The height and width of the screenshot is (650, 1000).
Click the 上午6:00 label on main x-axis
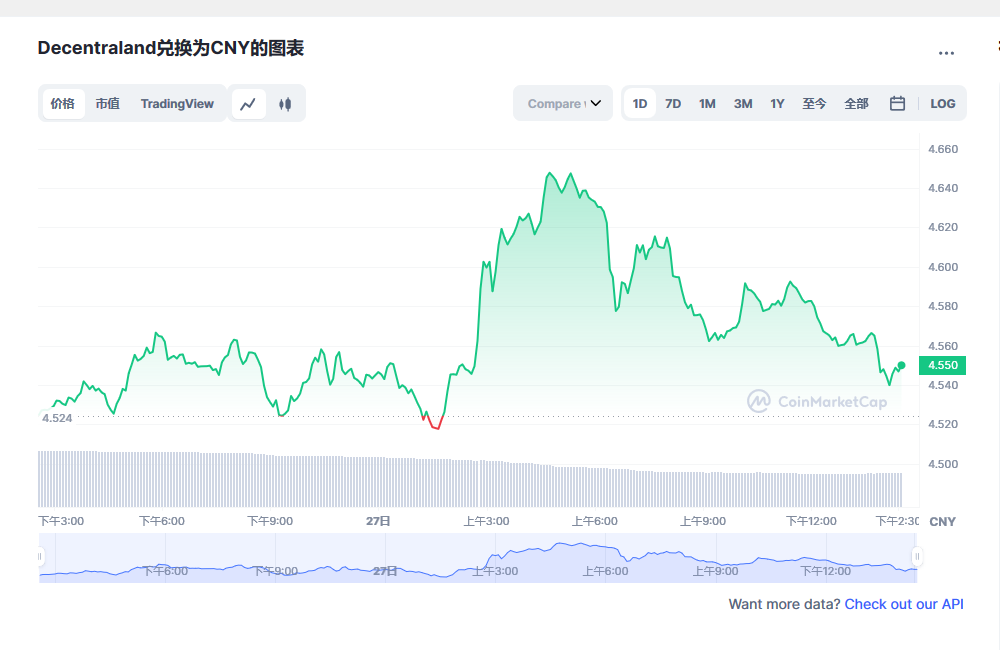click(x=595, y=521)
